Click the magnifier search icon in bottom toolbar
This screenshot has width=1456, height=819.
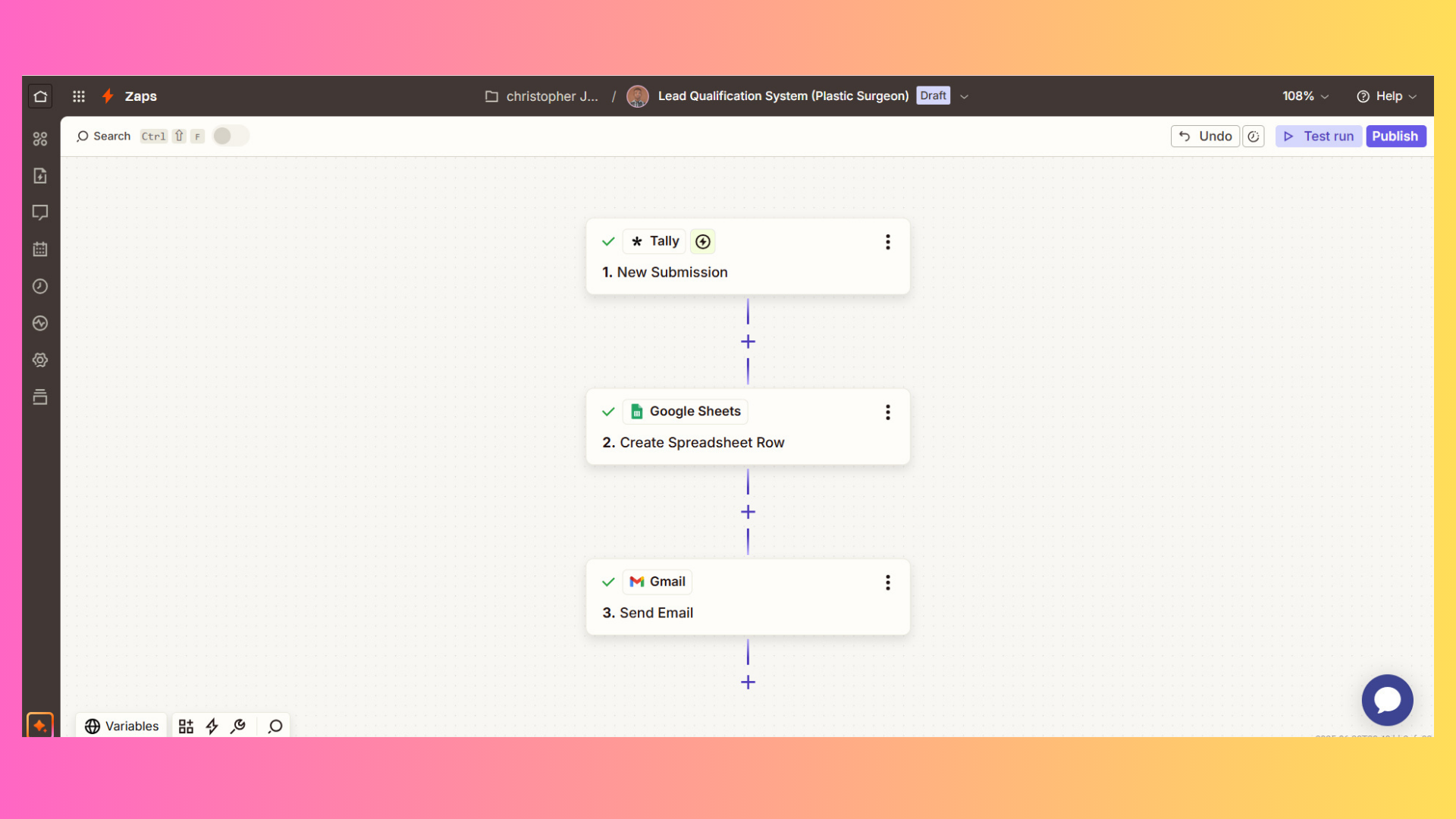[x=275, y=726]
